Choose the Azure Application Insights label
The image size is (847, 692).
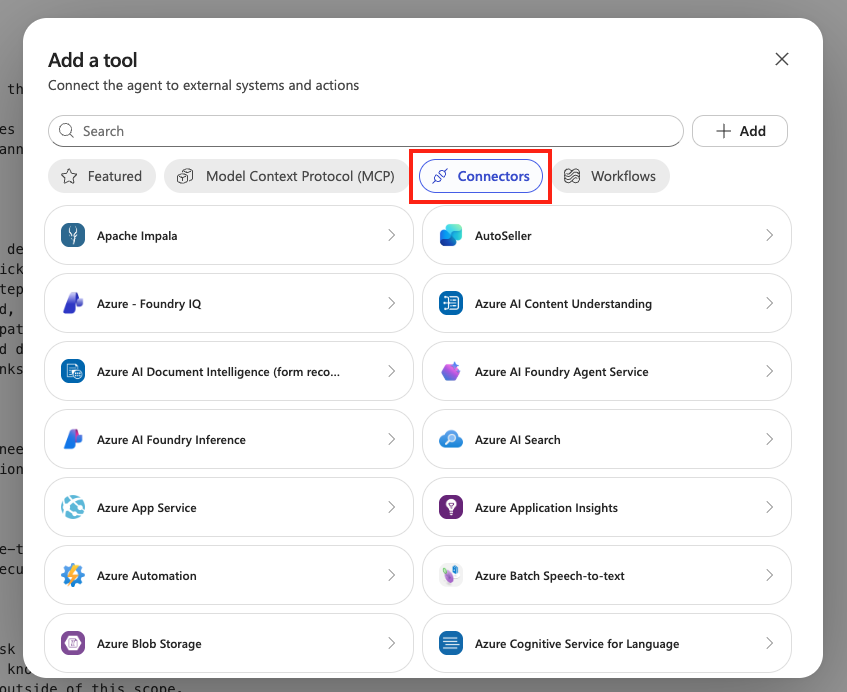pos(546,508)
